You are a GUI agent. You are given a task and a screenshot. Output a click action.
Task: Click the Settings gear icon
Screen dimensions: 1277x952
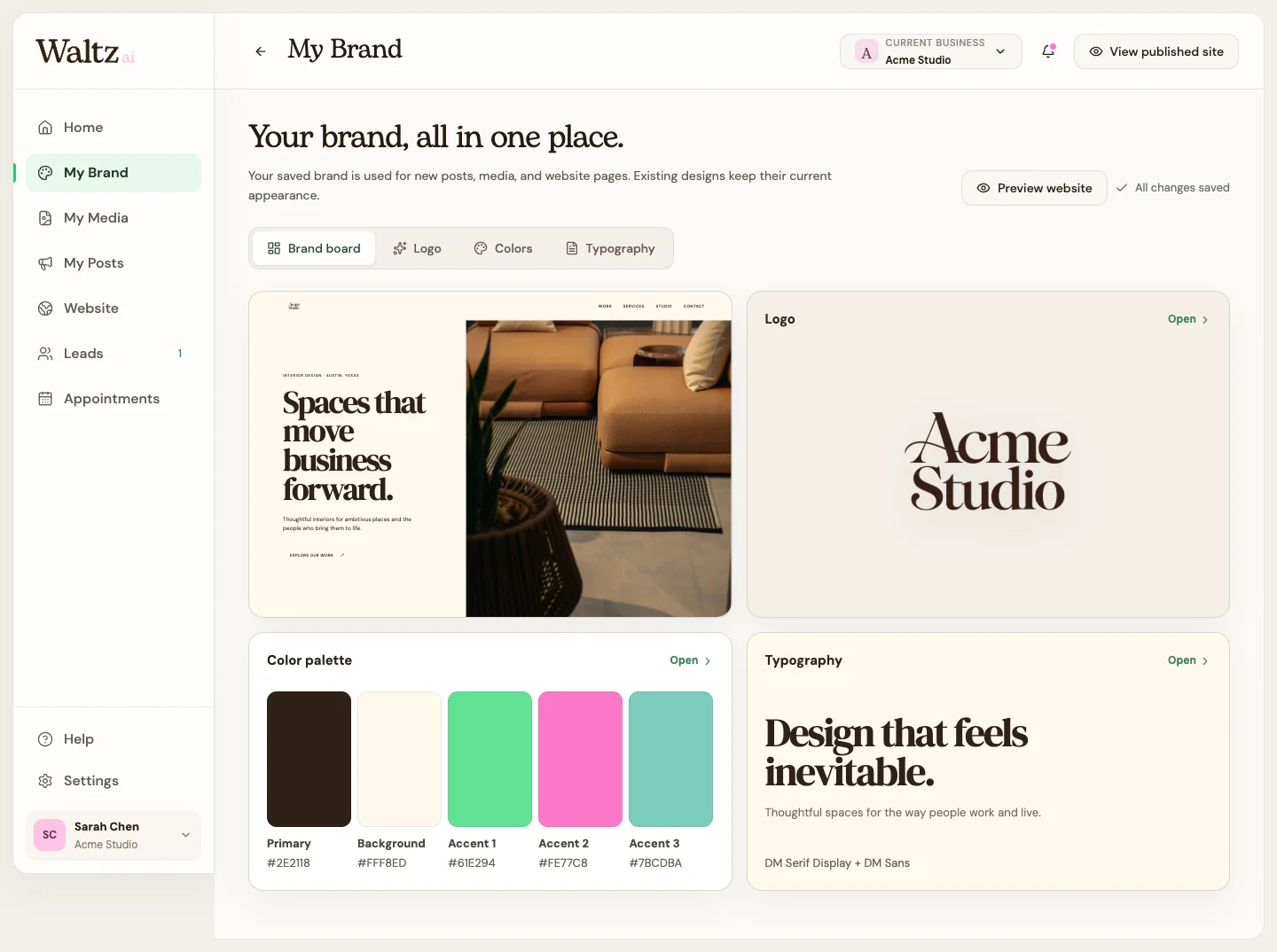pos(45,781)
